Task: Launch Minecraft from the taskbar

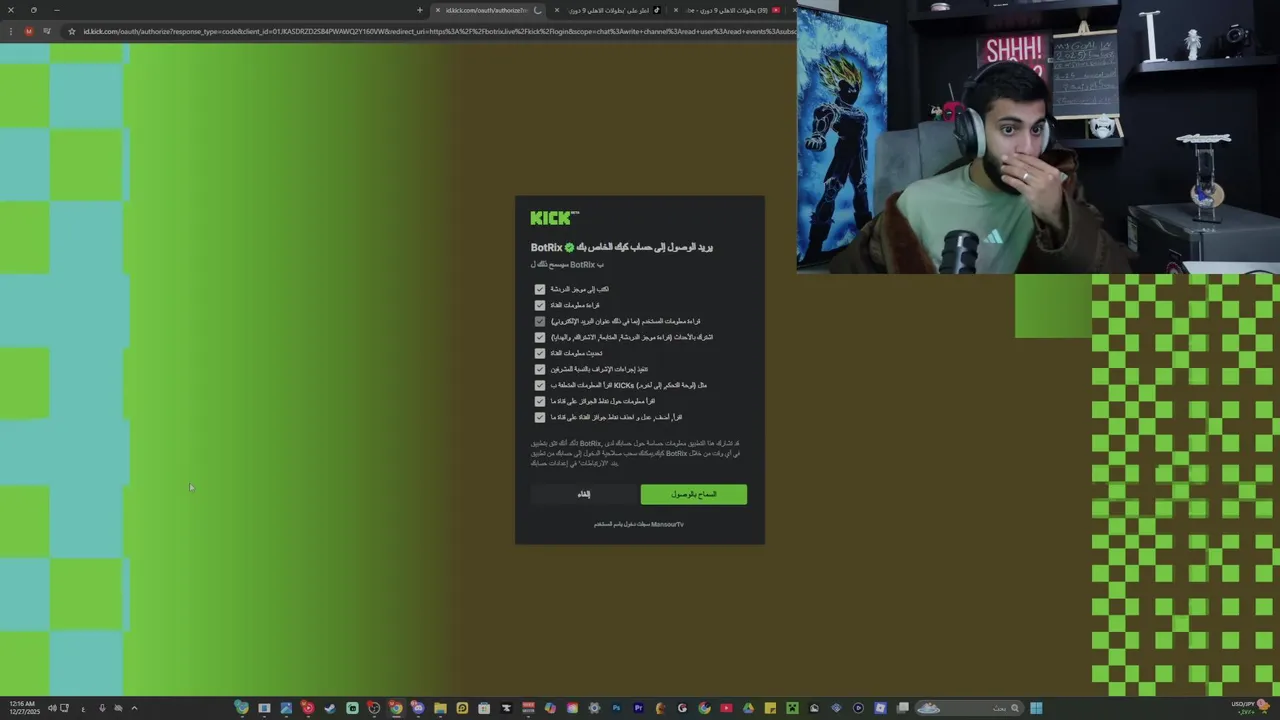Action: [x=792, y=708]
